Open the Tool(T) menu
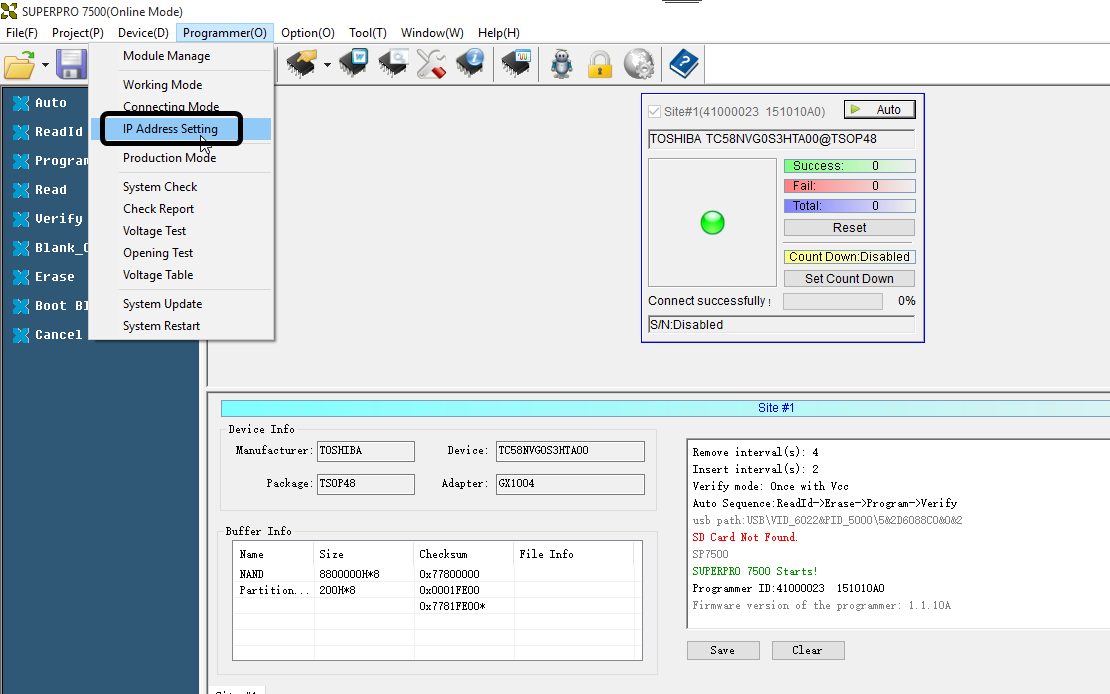 pos(366,32)
